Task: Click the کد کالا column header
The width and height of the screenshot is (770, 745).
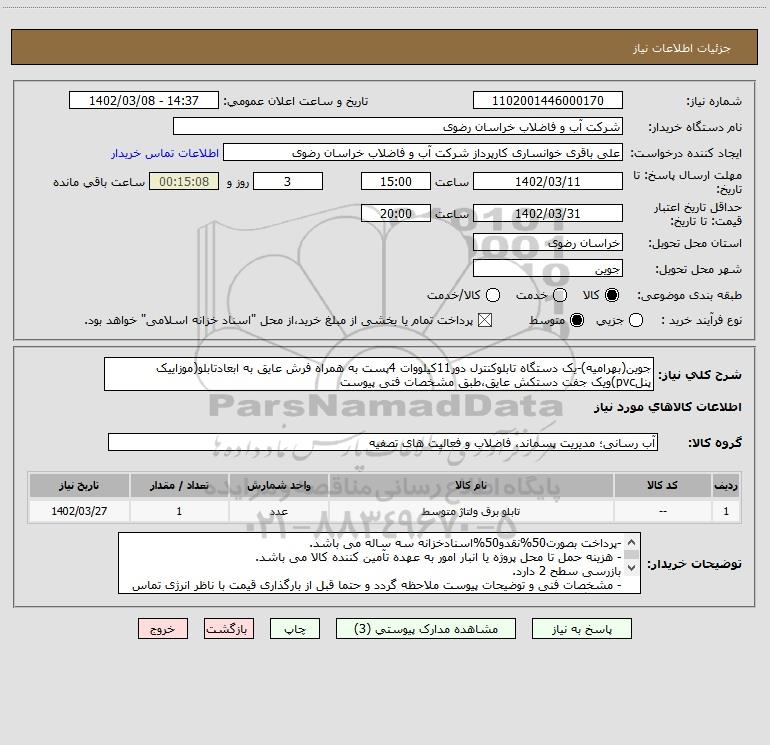Action: click(662, 485)
